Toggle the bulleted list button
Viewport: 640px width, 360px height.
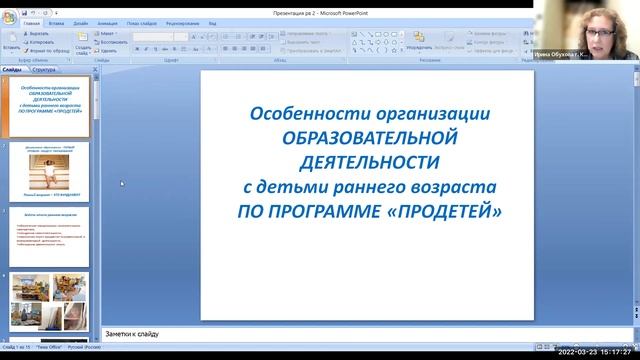[x=227, y=37]
